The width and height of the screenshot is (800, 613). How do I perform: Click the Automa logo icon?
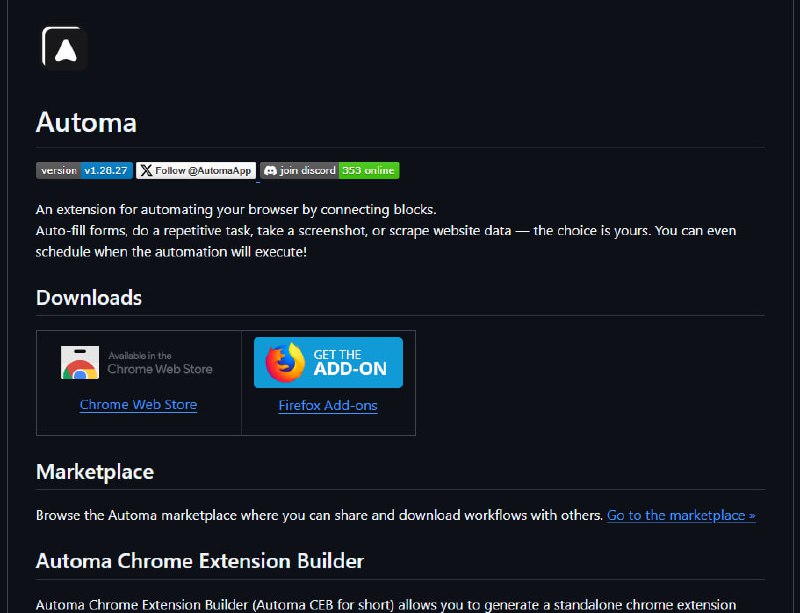click(64, 48)
